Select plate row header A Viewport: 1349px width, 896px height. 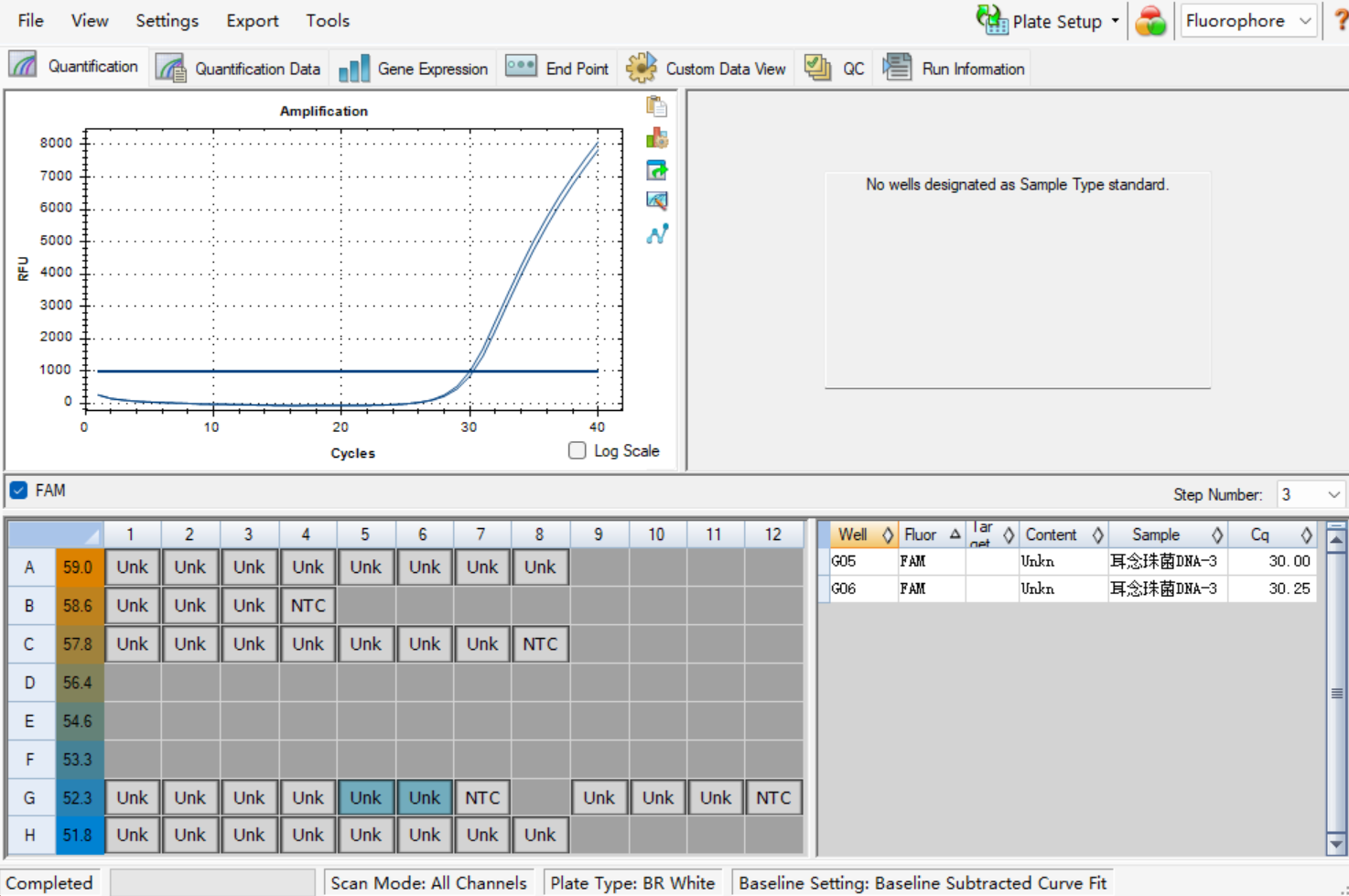[30, 567]
